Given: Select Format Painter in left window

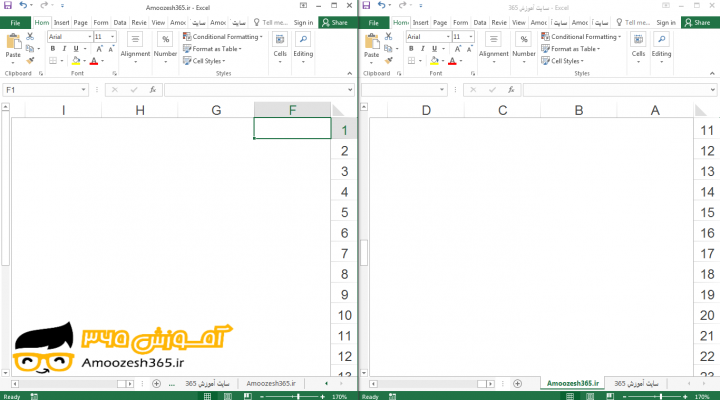Looking at the screenshot, I should pos(30,60).
